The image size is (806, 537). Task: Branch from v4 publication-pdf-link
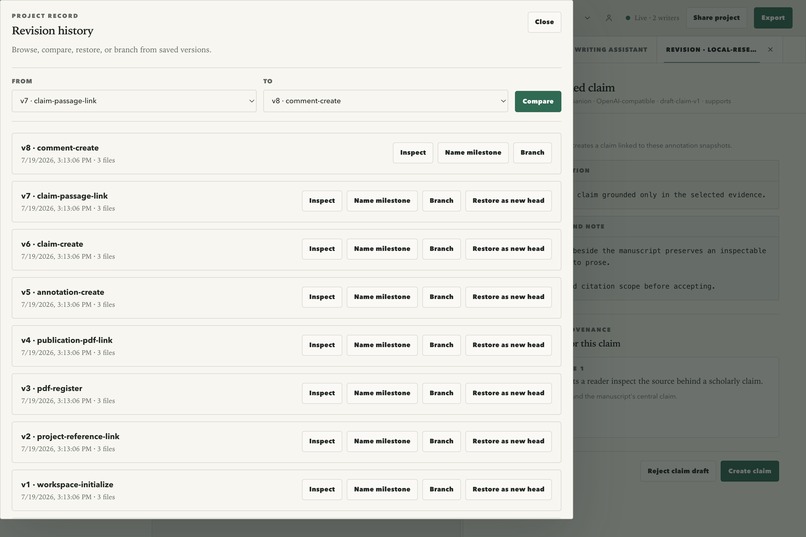[x=441, y=345]
